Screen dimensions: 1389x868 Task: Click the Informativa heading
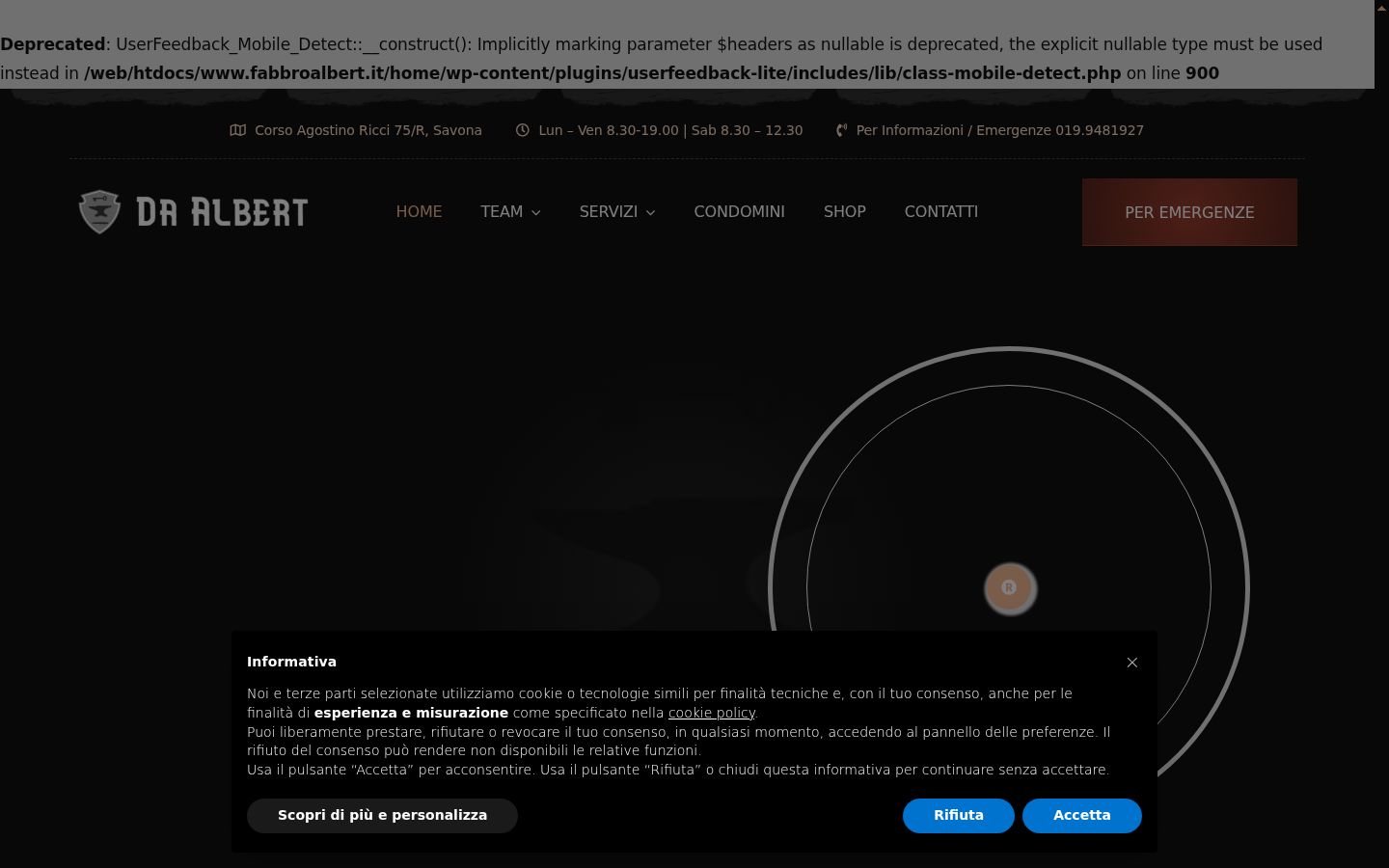(291, 662)
